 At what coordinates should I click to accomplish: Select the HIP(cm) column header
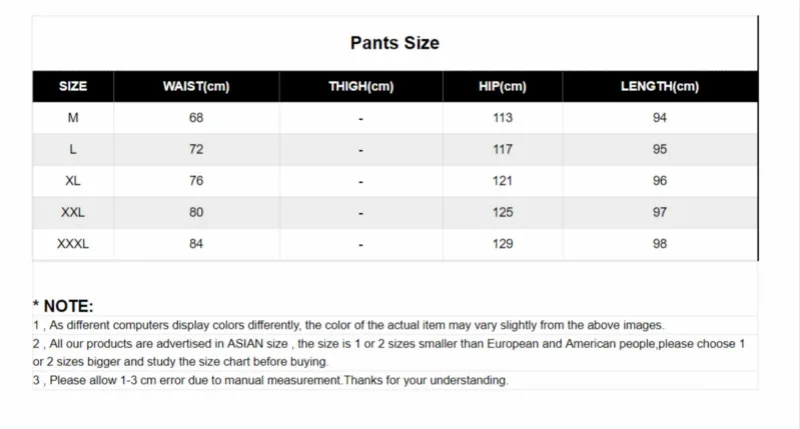pyautogui.click(x=502, y=87)
